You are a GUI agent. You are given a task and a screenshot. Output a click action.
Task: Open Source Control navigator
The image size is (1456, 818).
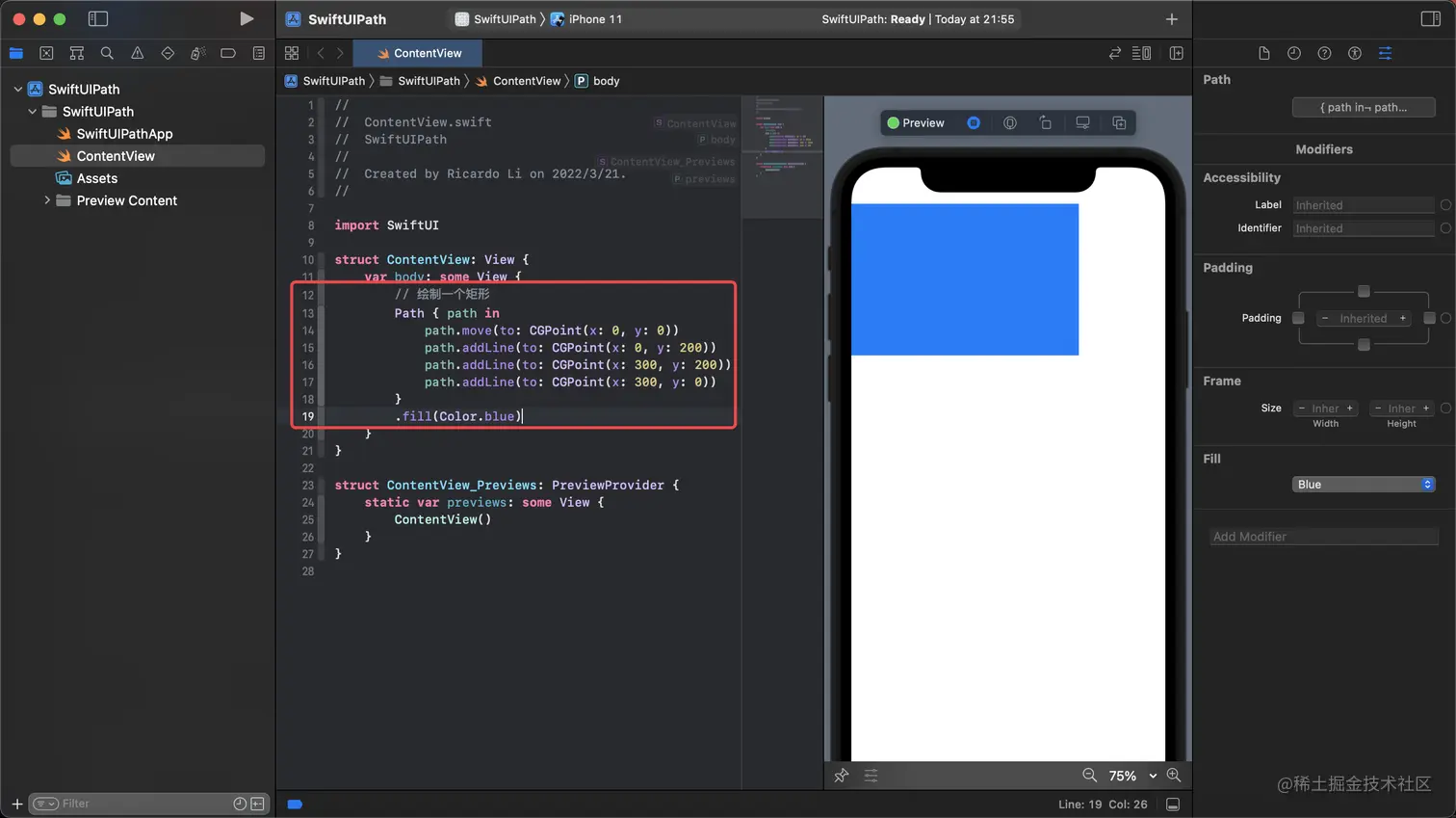pyautogui.click(x=46, y=53)
